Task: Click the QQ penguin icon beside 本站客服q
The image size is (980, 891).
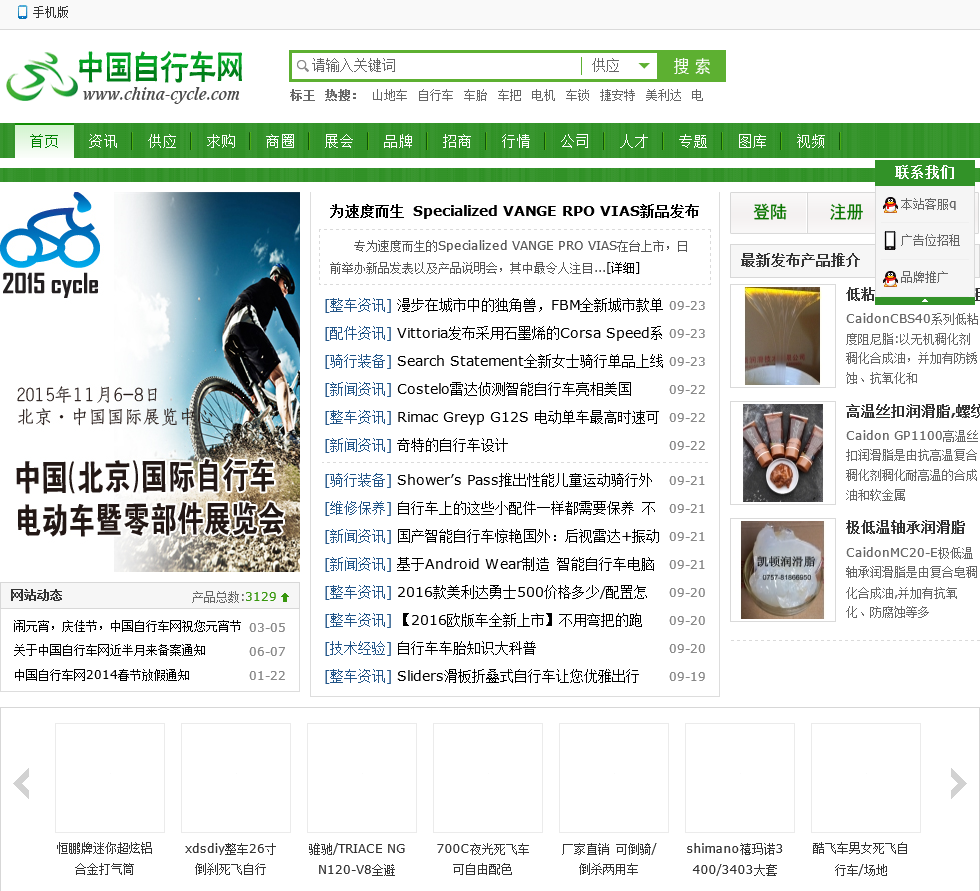Action: click(x=890, y=204)
